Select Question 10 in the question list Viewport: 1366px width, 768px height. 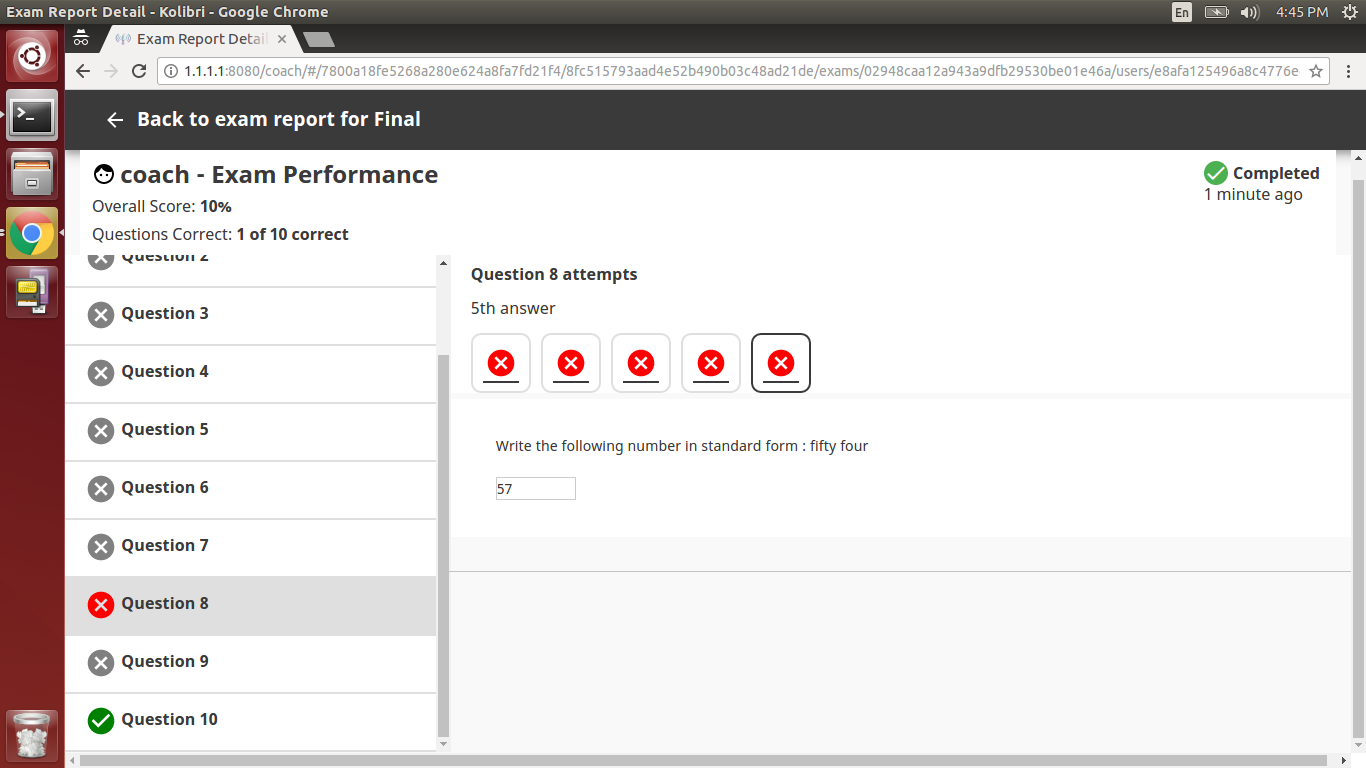point(169,720)
